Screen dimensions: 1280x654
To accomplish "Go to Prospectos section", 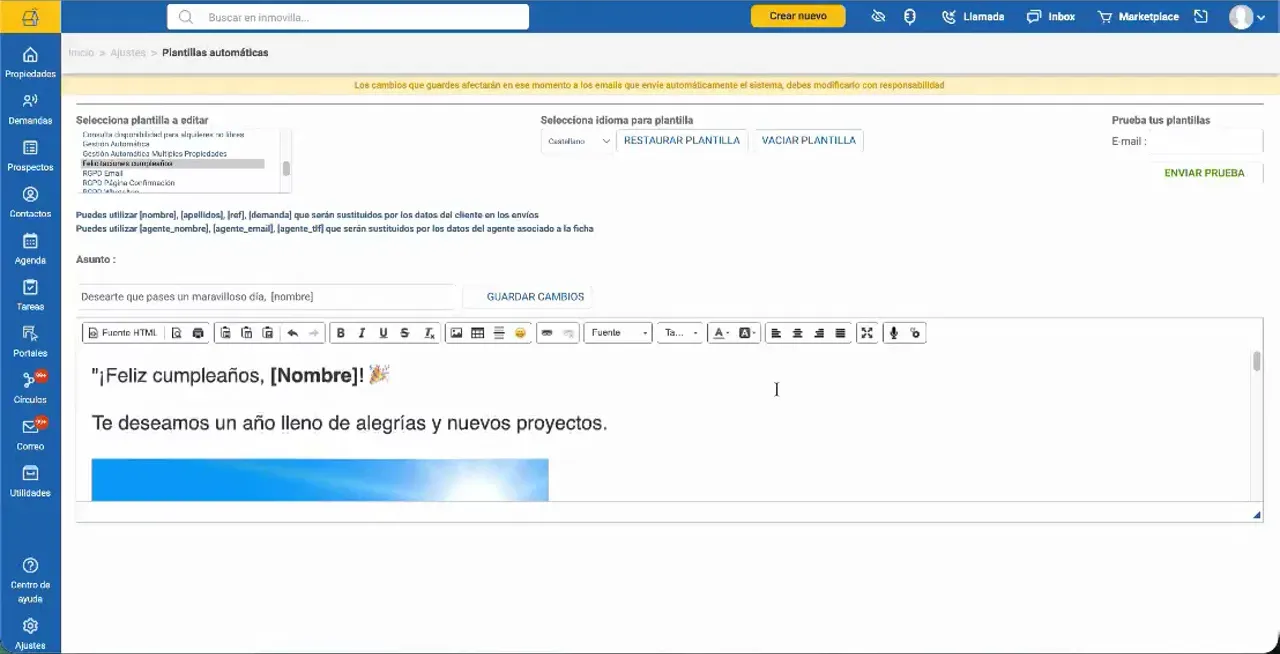I will [x=30, y=155].
